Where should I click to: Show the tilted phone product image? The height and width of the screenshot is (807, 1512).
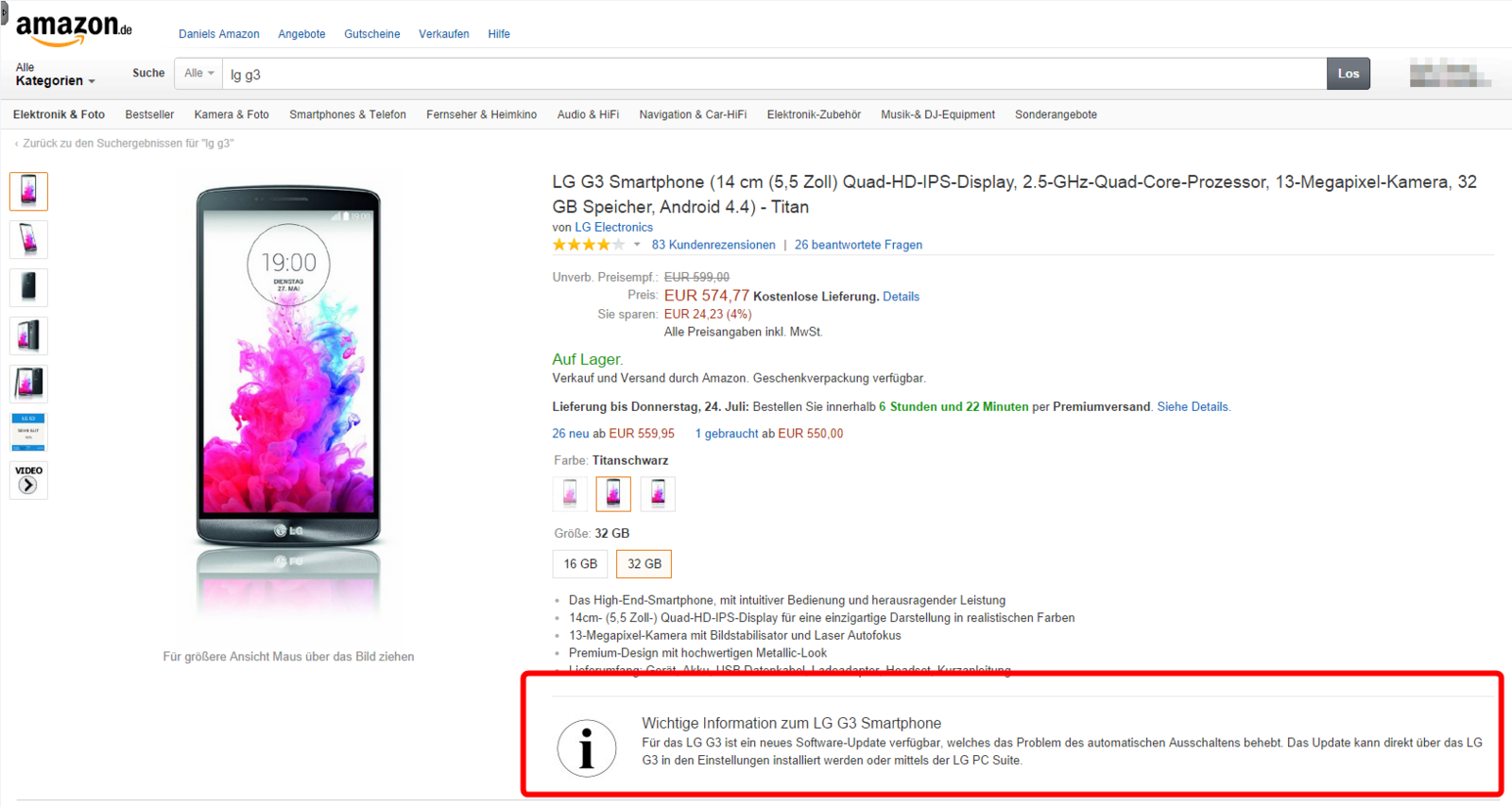click(28, 240)
